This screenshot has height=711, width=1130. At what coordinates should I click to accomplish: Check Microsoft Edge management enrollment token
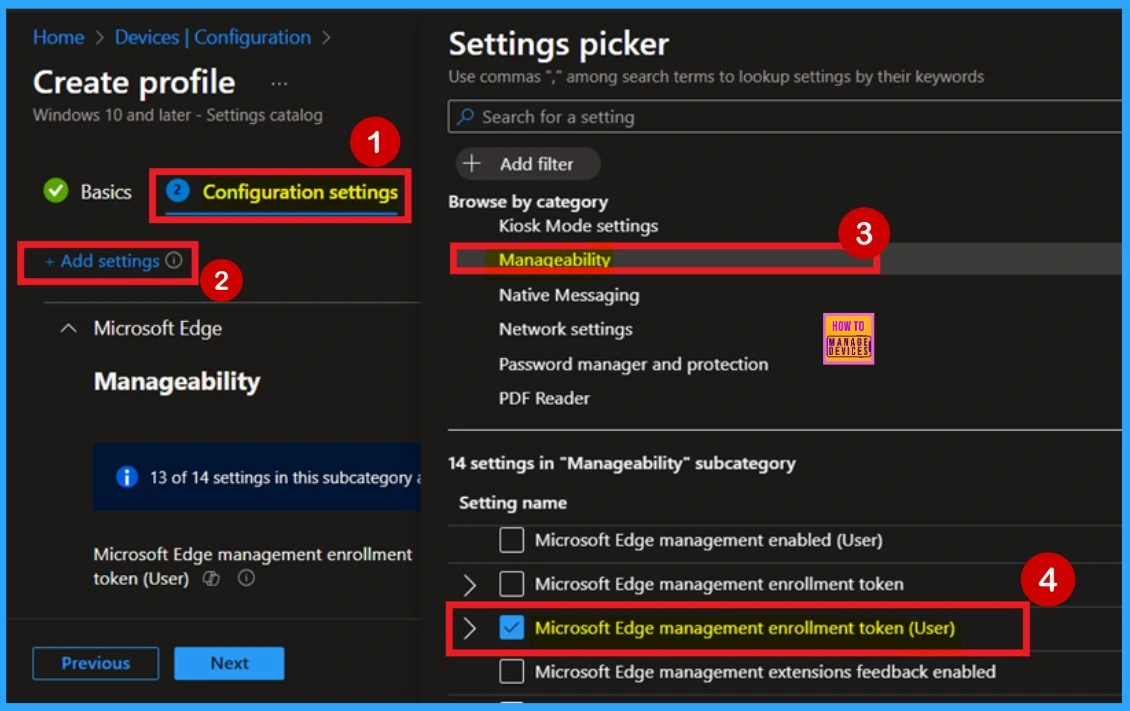[x=511, y=583]
